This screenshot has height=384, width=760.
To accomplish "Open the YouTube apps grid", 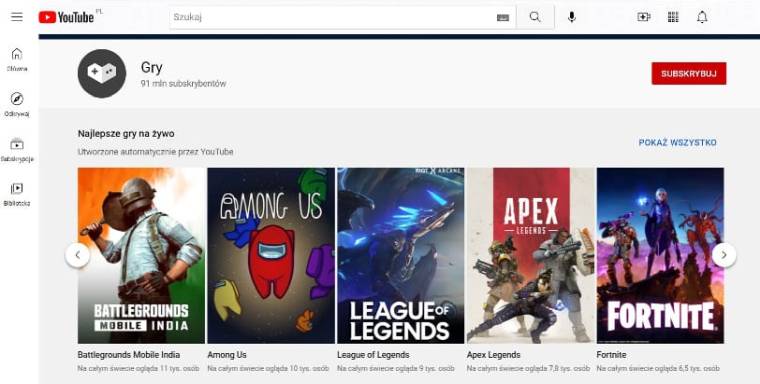I will [673, 17].
